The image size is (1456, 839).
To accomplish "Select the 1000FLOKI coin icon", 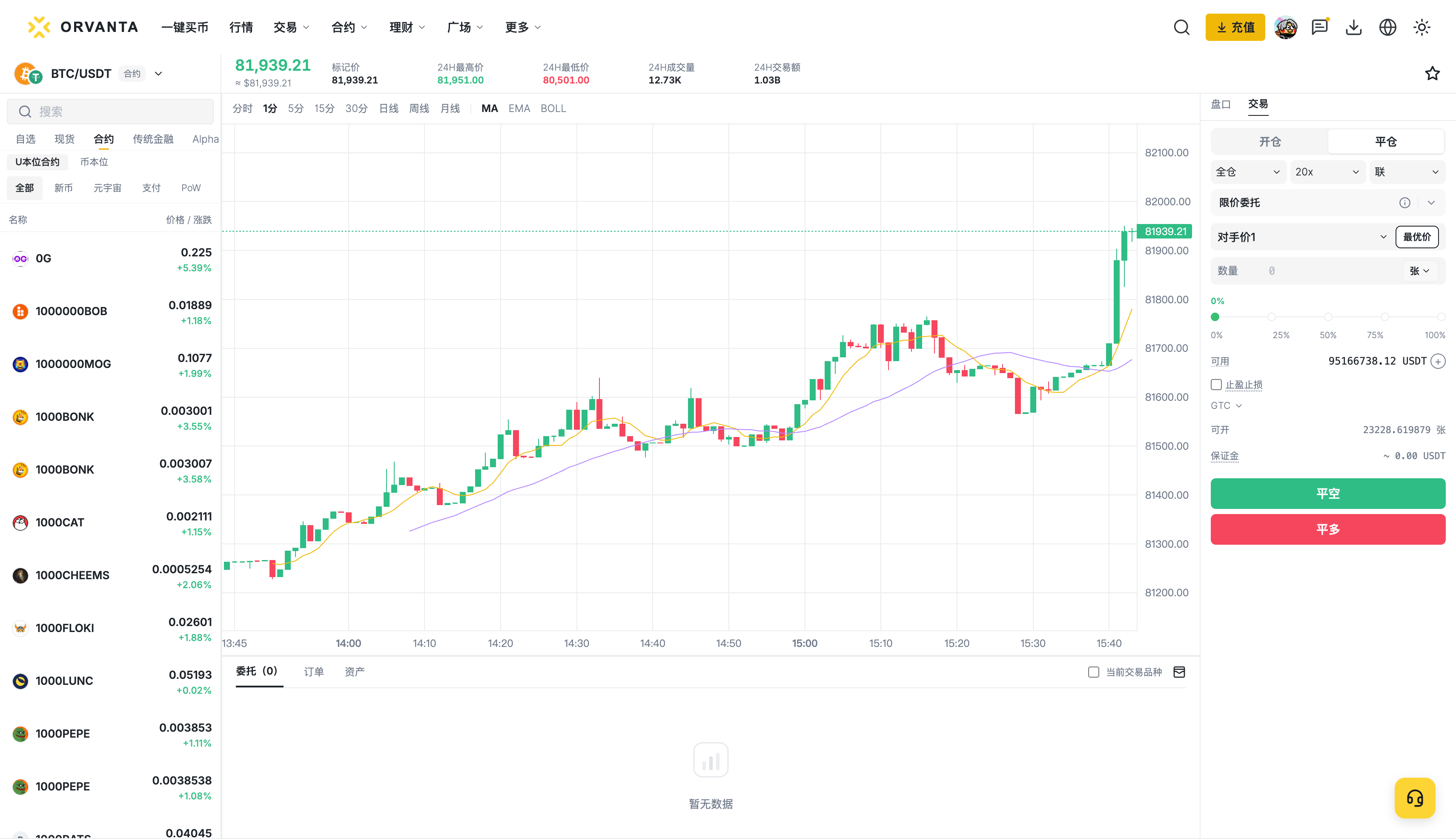I will tap(21, 628).
